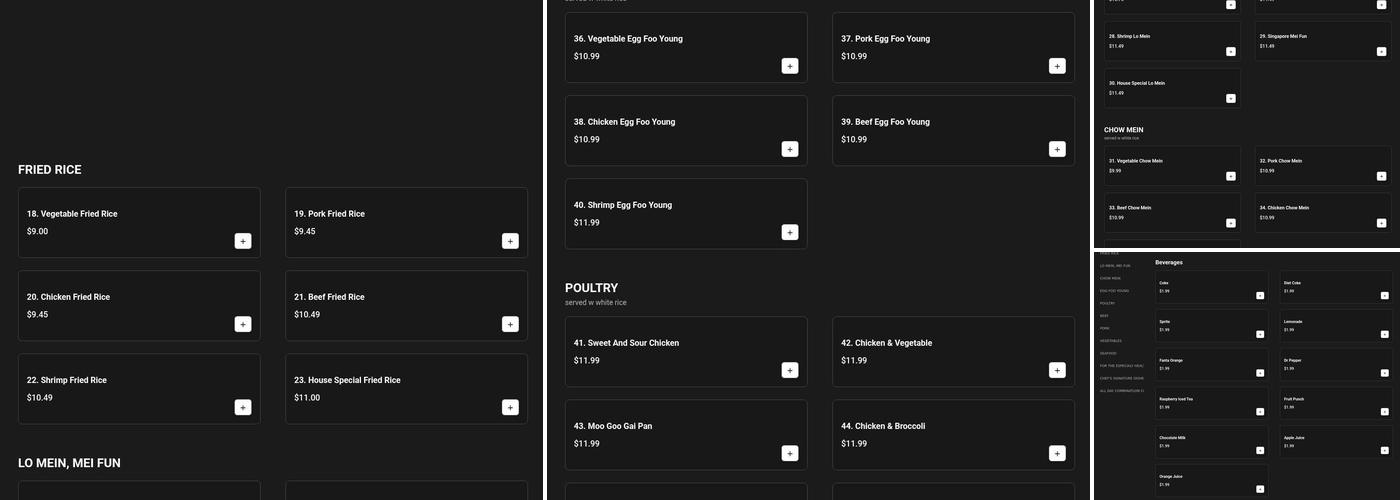Open Chow Mein category from sidebar
Screen dimensions: 1400x500
tap(1110, 278)
